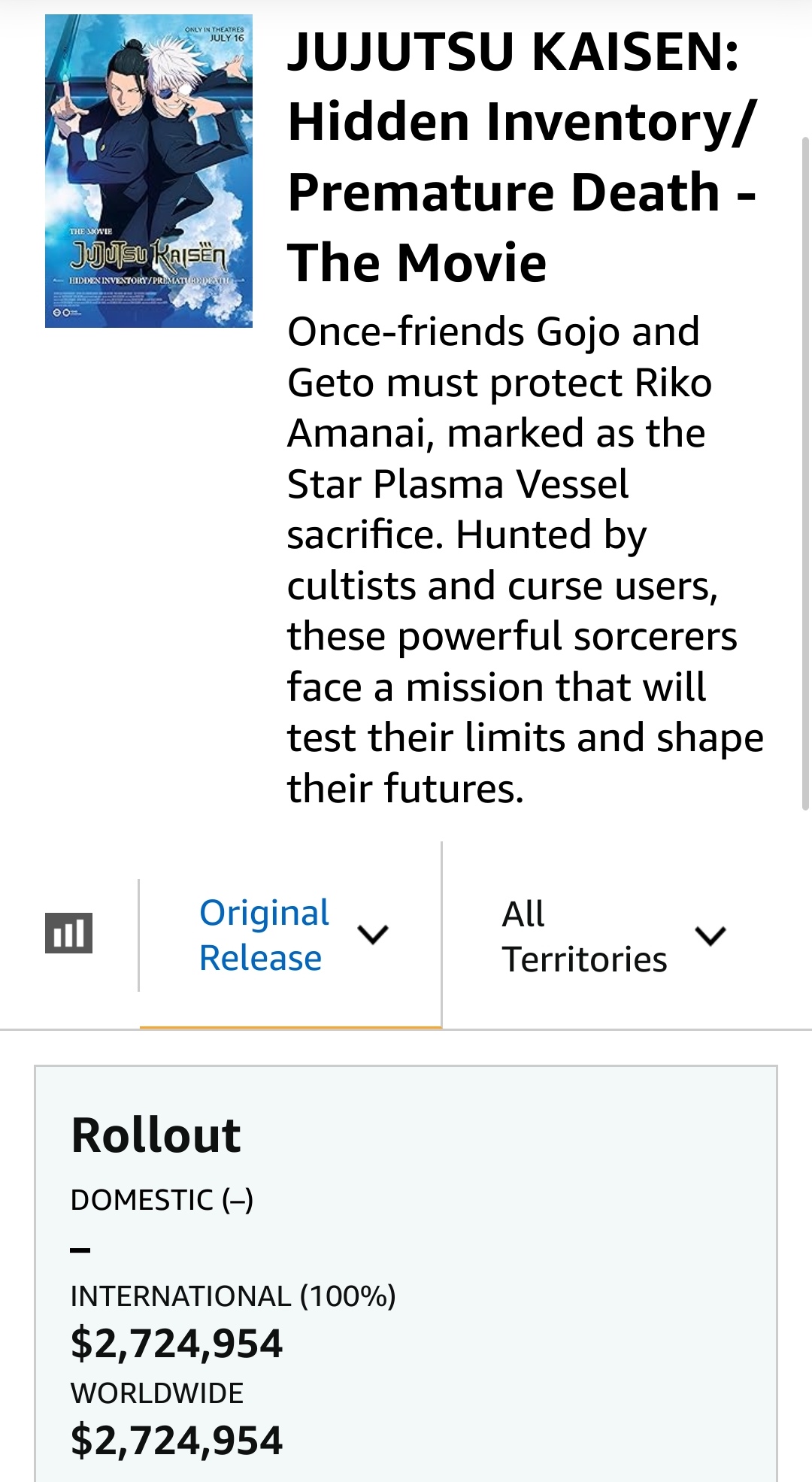Open the Jujutsu Kaisen movie poster thumbnail
812x1482 pixels.
click(149, 171)
